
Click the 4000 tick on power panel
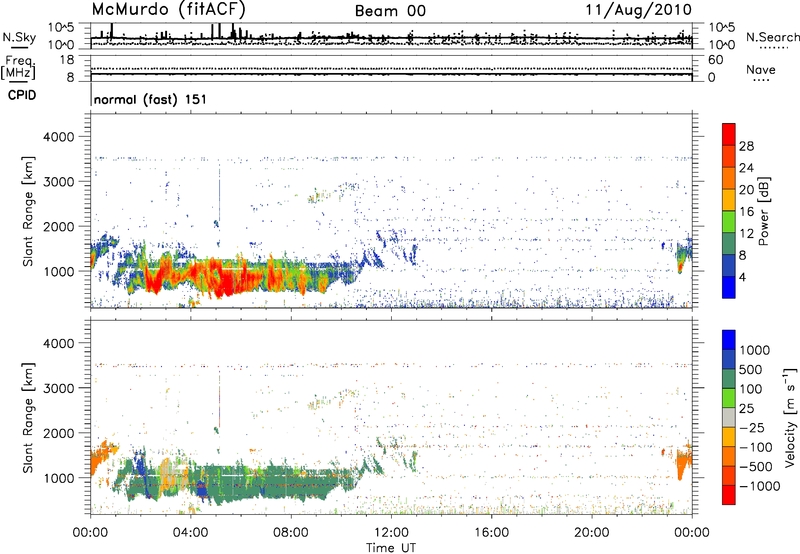[x=59, y=137]
